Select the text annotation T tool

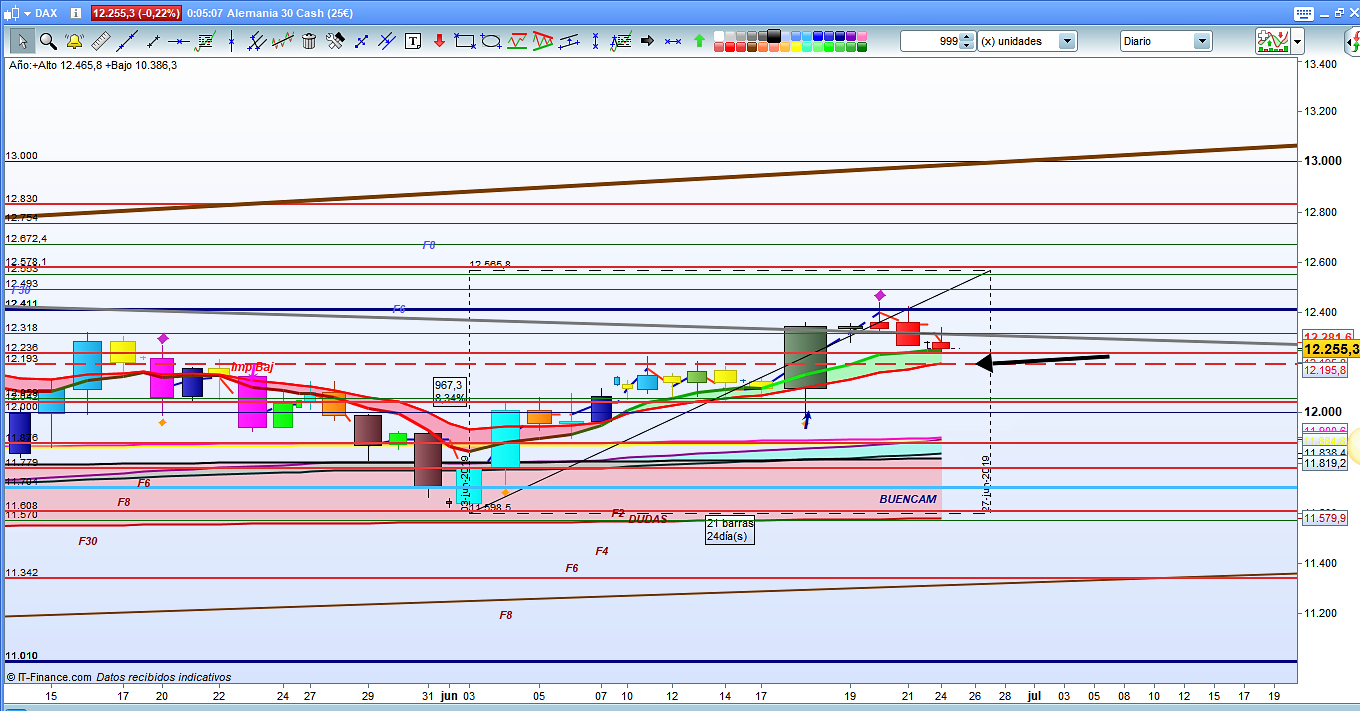click(413, 41)
